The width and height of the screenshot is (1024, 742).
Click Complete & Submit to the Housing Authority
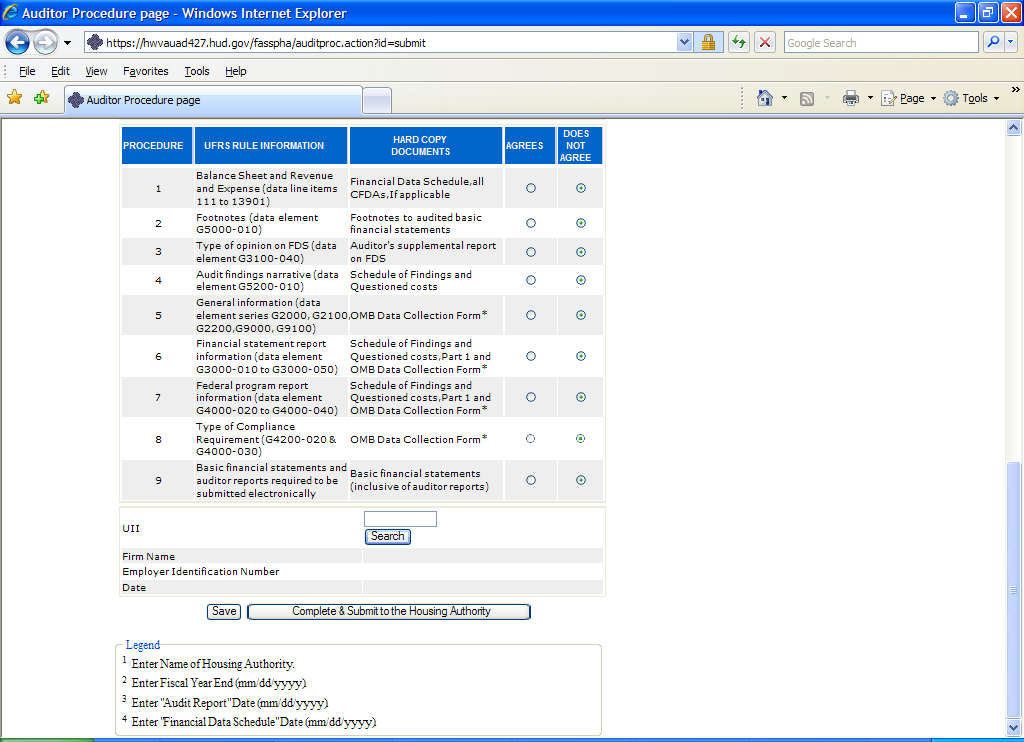click(x=389, y=611)
